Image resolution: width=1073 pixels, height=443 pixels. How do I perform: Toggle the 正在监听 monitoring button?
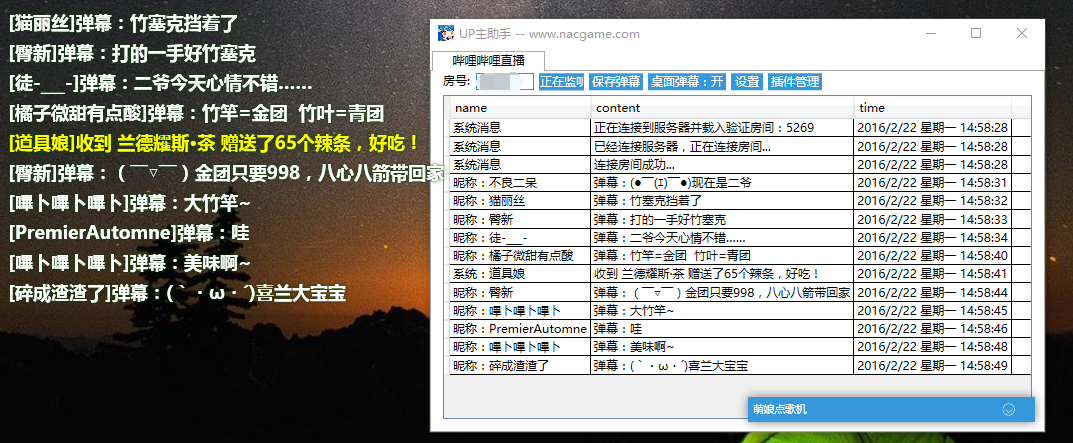pos(561,82)
